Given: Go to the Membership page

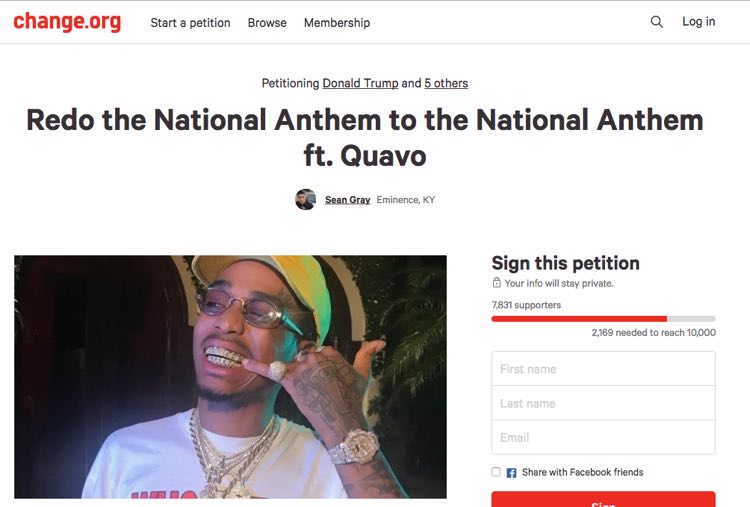Looking at the screenshot, I should click(337, 22).
